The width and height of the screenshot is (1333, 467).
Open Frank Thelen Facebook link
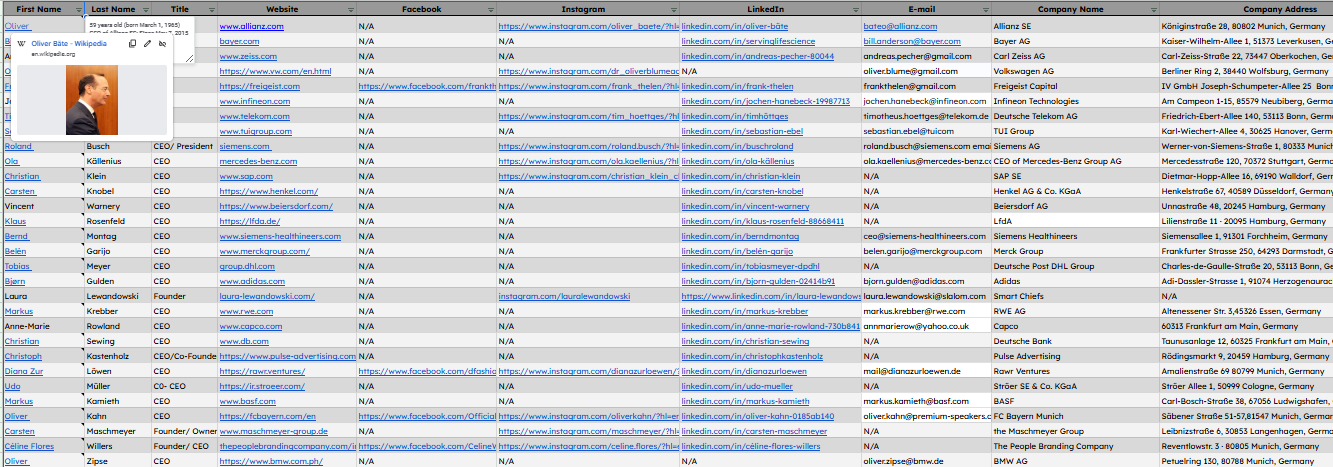428,86
